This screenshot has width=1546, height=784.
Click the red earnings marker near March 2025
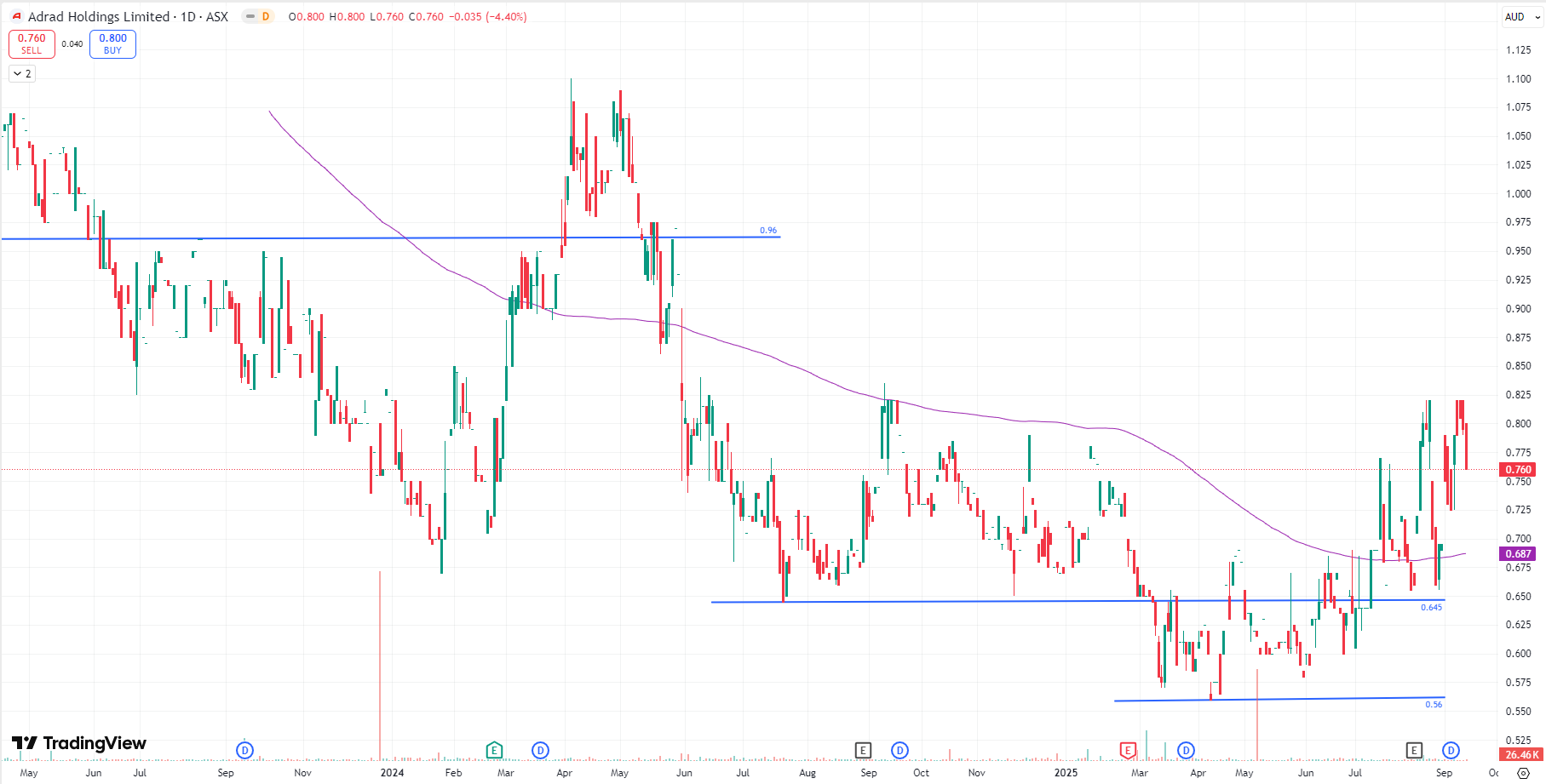1128,750
